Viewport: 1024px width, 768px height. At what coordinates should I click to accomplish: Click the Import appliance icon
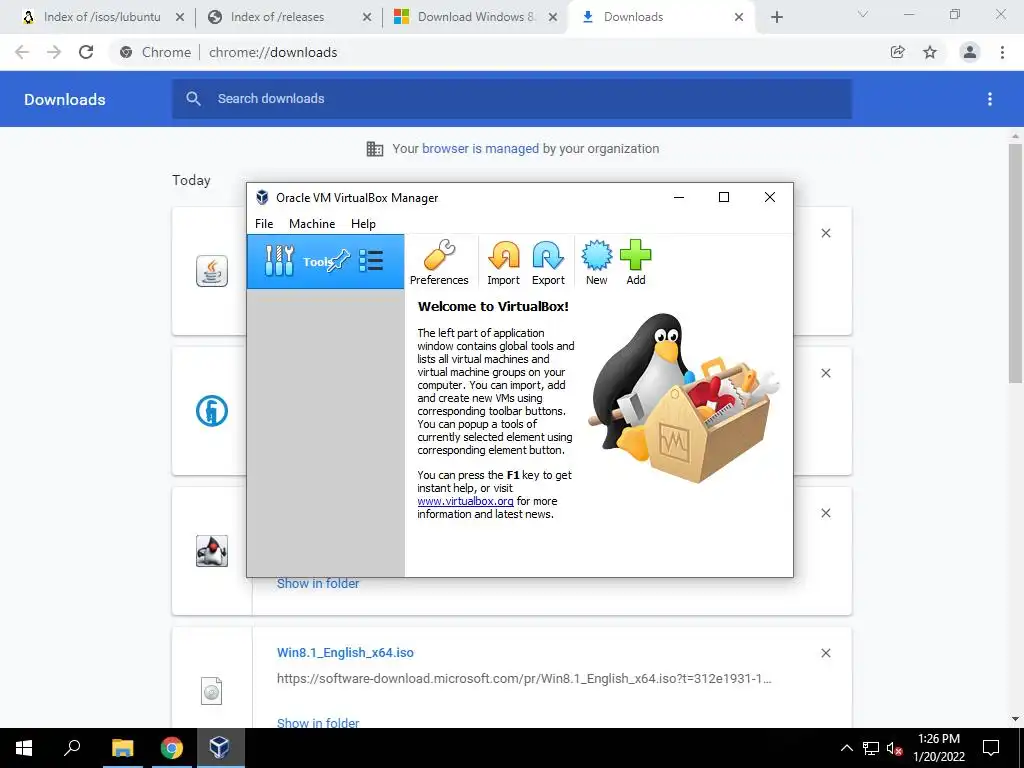tap(504, 255)
